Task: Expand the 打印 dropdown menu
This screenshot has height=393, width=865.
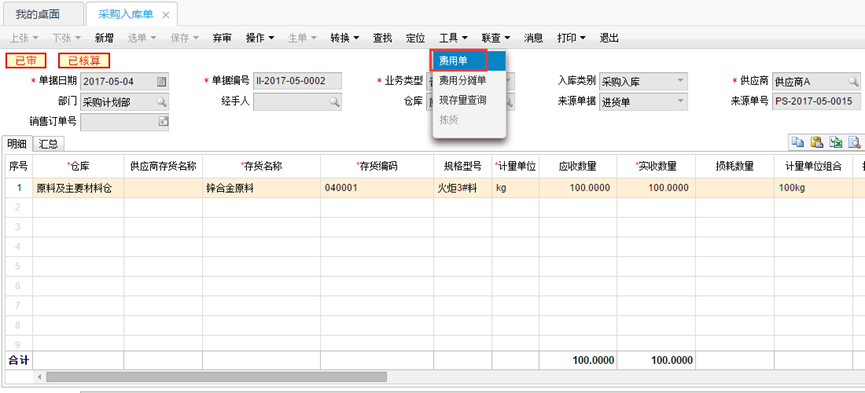Action: [x=571, y=38]
